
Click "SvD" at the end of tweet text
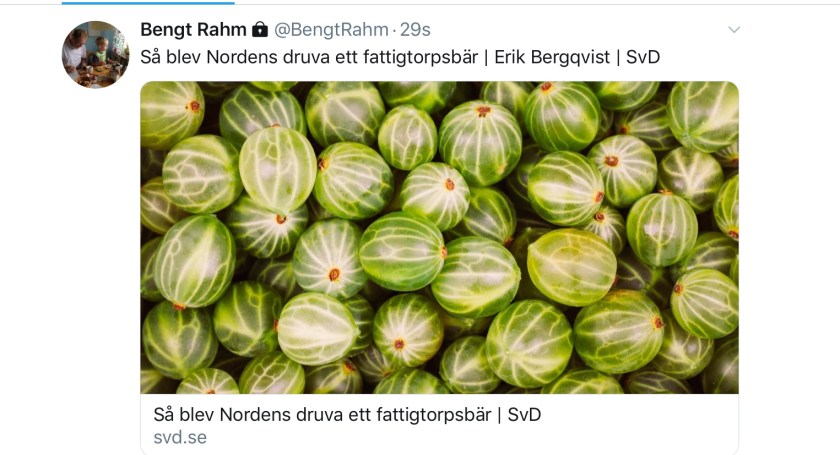point(643,57)
